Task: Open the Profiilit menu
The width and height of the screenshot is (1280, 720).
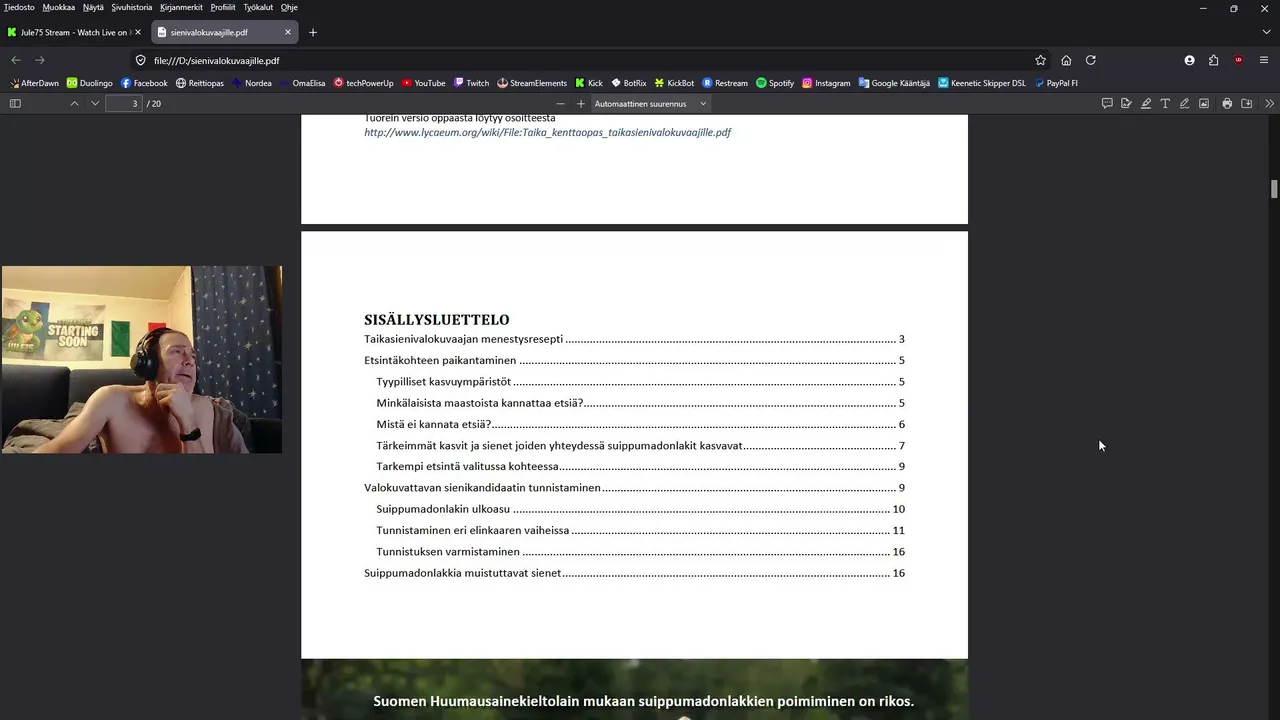Action: pos(223,7)
